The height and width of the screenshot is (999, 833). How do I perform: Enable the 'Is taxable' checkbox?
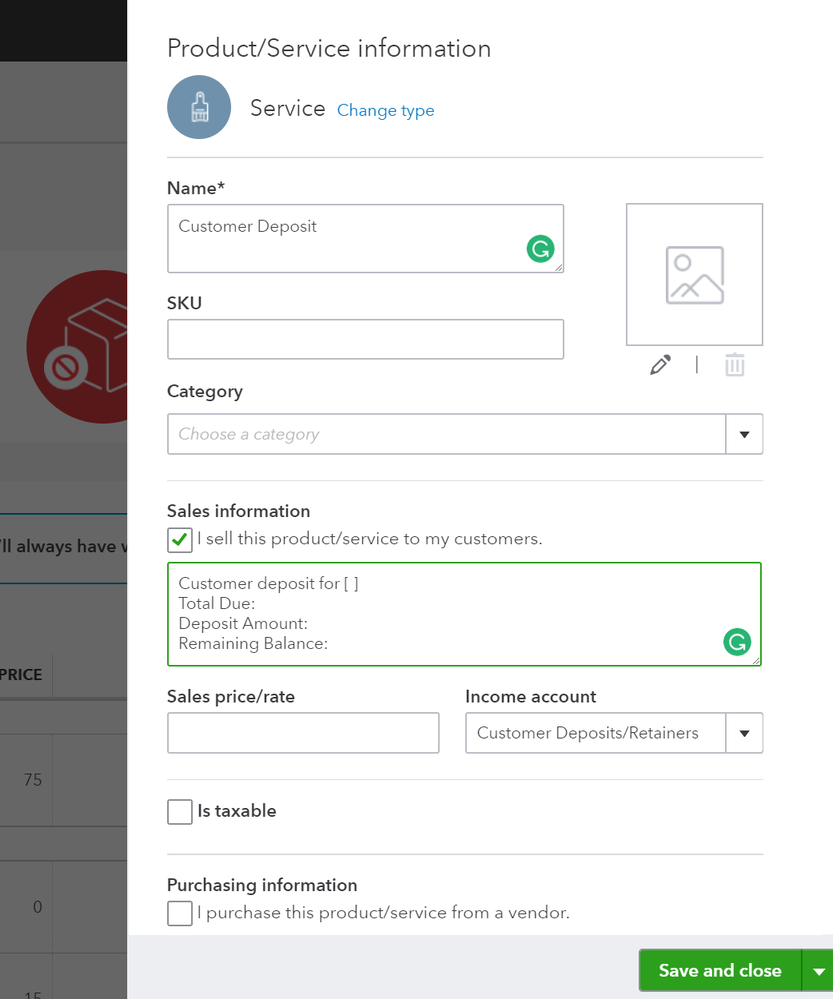[179, 811]
